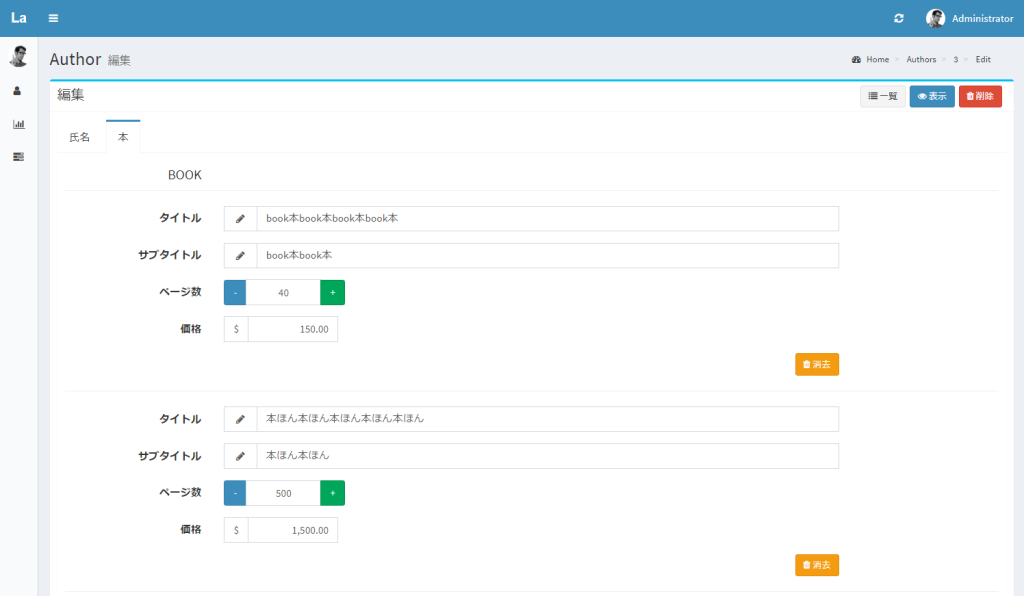Click the pencil icon beside the first タイトル field
The image size is (1024, 596).
(x=239, y=218)
